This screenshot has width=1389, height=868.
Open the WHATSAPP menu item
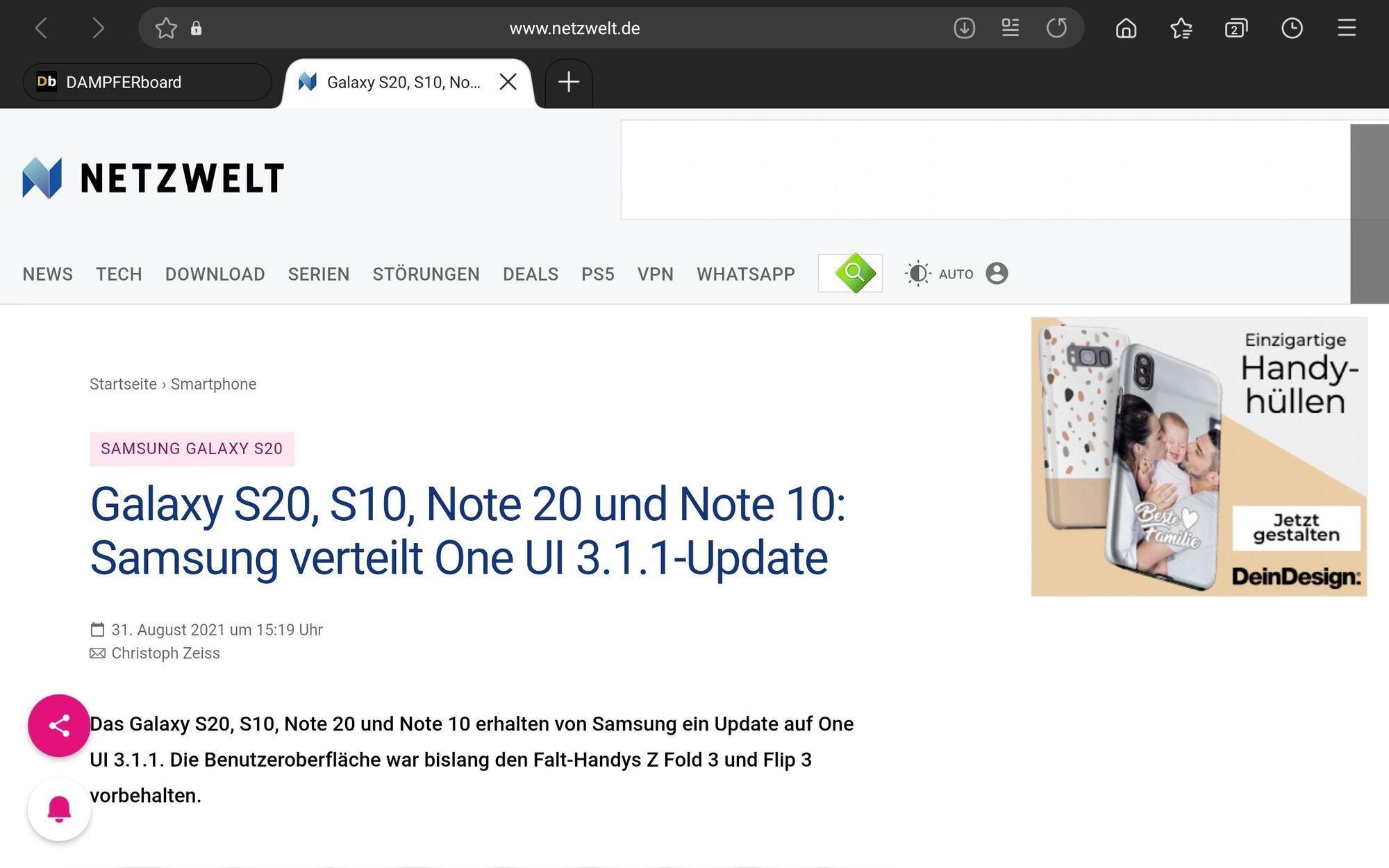tap(746, 274)
